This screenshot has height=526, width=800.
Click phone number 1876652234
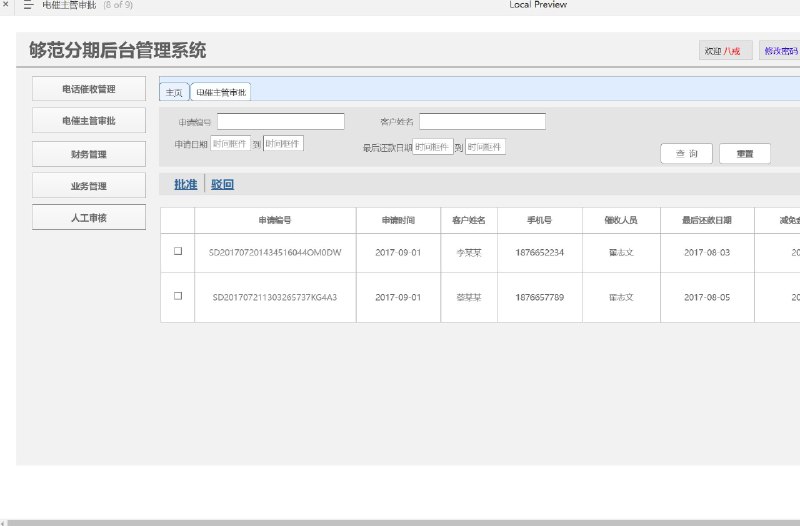(x=540, y=252)
